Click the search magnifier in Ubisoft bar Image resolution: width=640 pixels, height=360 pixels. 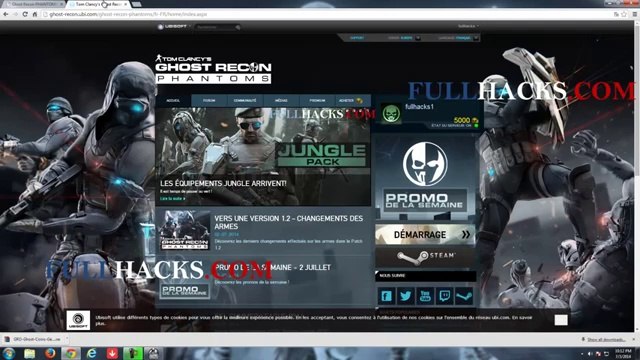(x=238, y=27)
